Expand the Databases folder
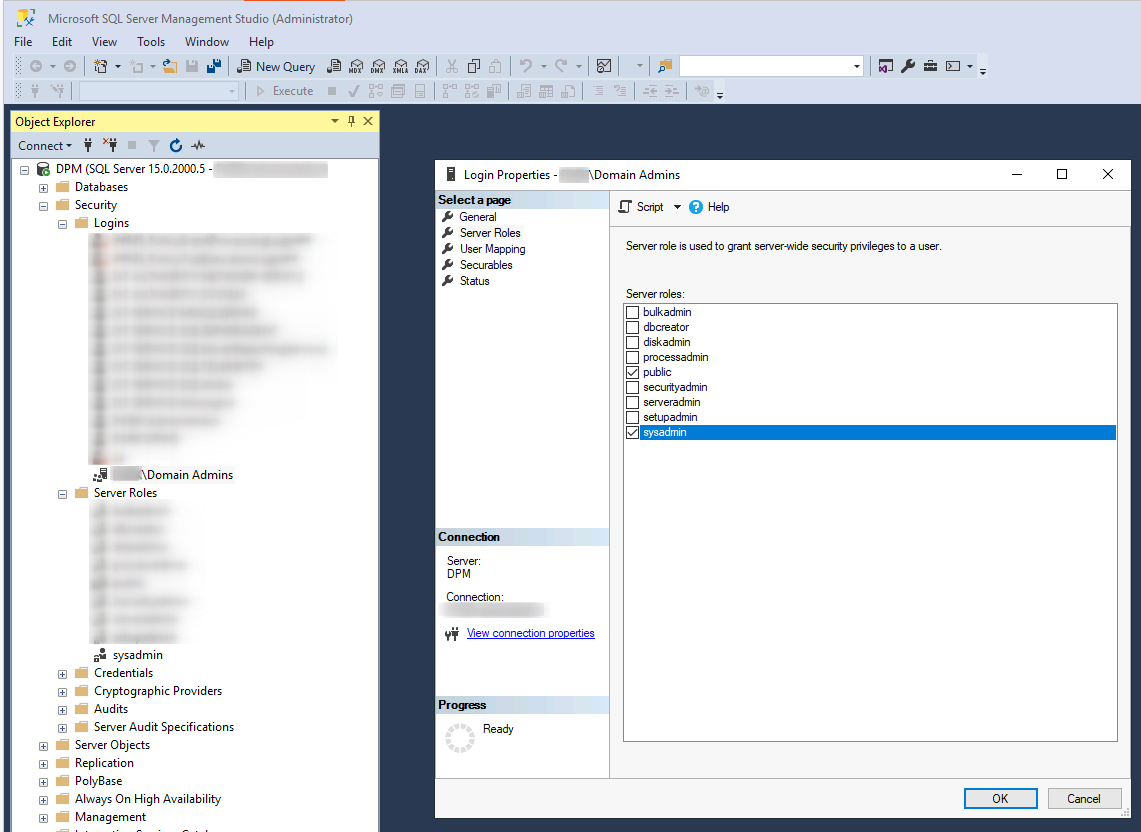 (43, 188)
